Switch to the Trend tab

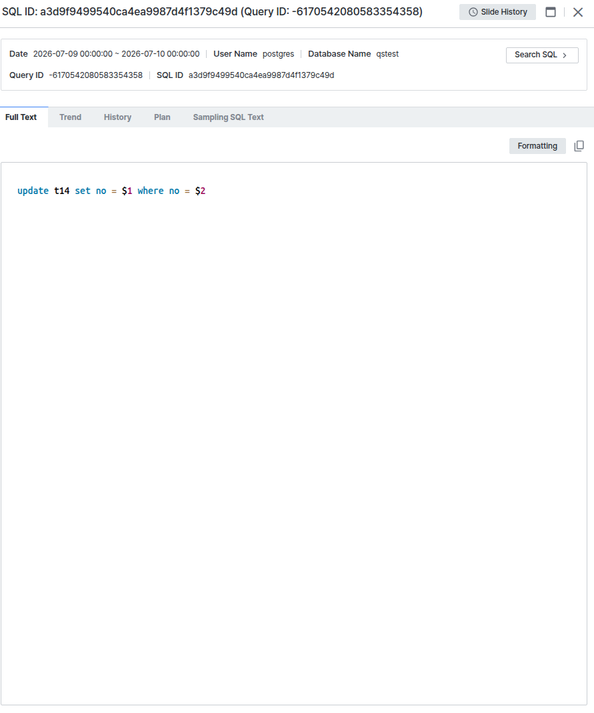[70, 117]
